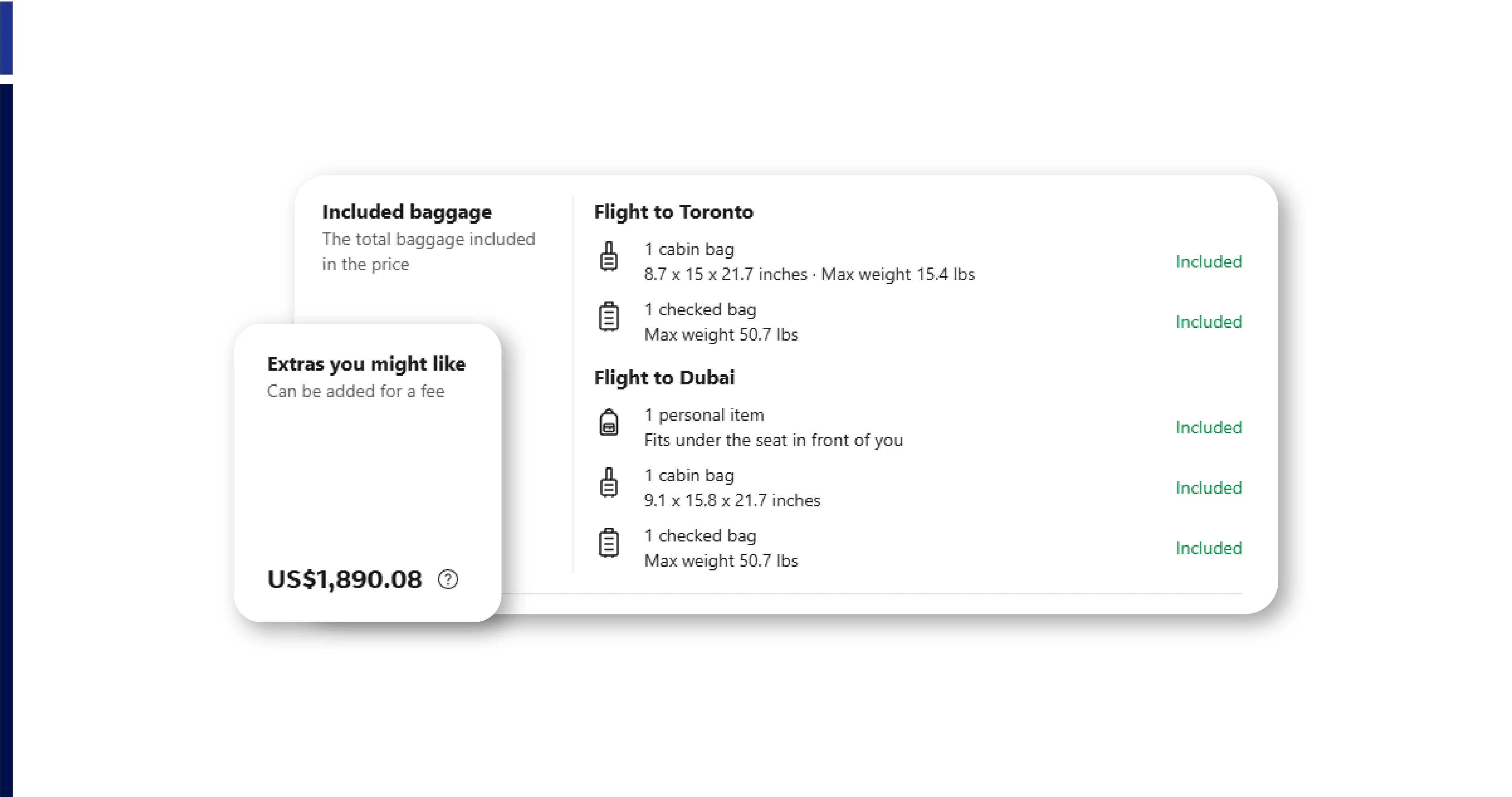Open the price help question mark icon
The height and width of the screenshot is (797, 1512).
click(x=448, y=579)
